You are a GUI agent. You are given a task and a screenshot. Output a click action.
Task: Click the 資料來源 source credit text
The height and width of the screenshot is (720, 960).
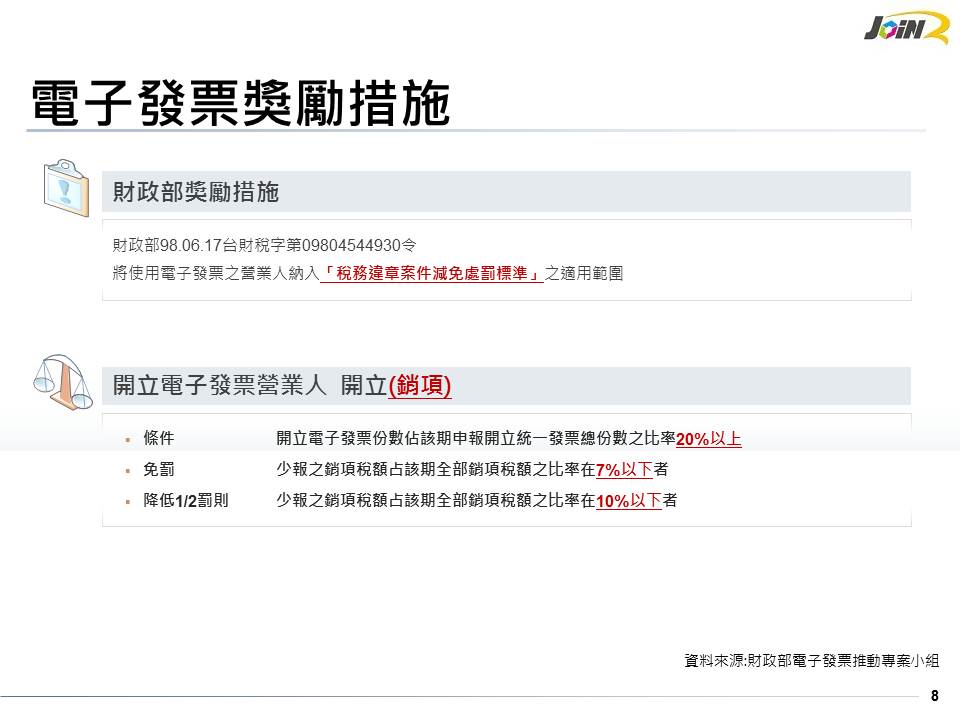click(x=811, y=661)
